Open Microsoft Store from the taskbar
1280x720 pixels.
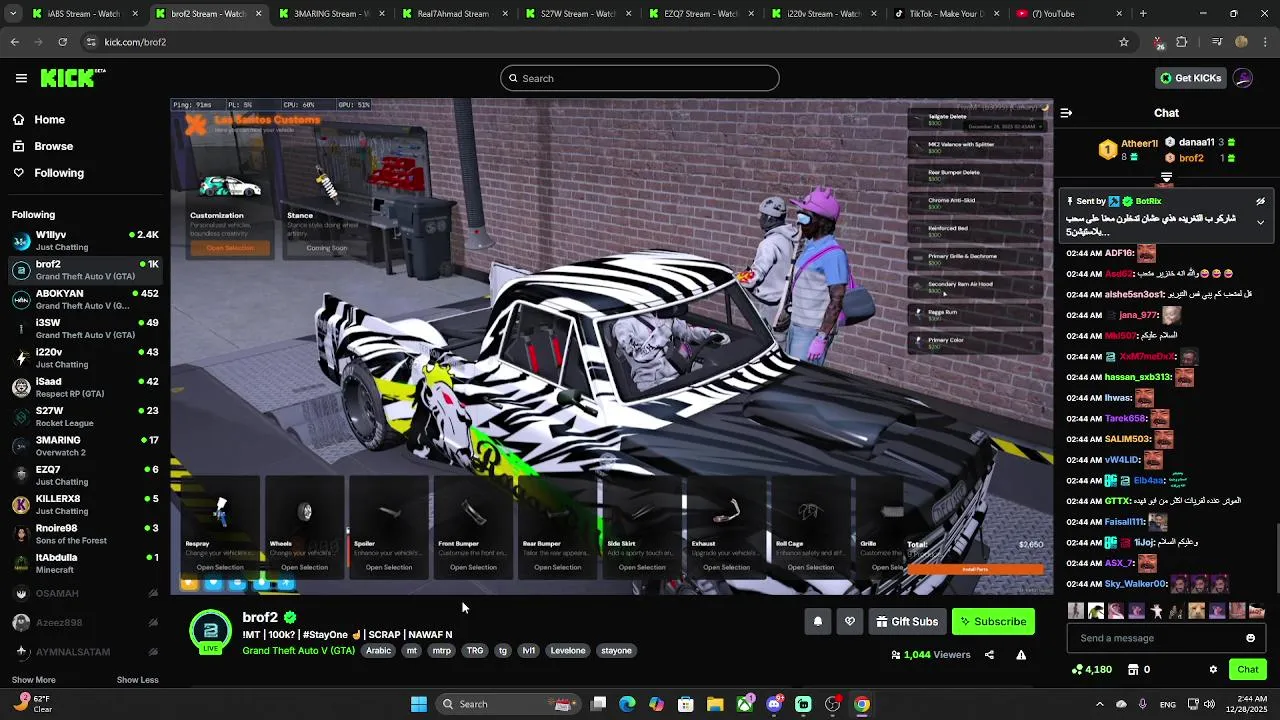pos(686,704)
